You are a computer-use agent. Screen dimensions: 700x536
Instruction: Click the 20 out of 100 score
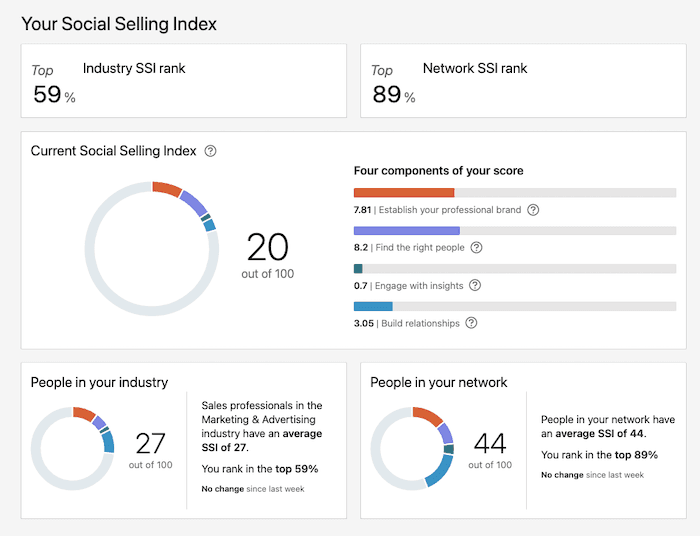[267, 254]
